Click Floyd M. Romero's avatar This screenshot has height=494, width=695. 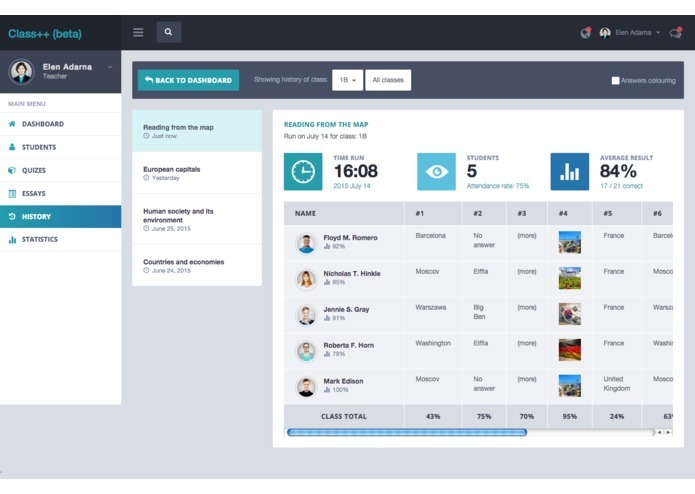(x=306, y=244)
